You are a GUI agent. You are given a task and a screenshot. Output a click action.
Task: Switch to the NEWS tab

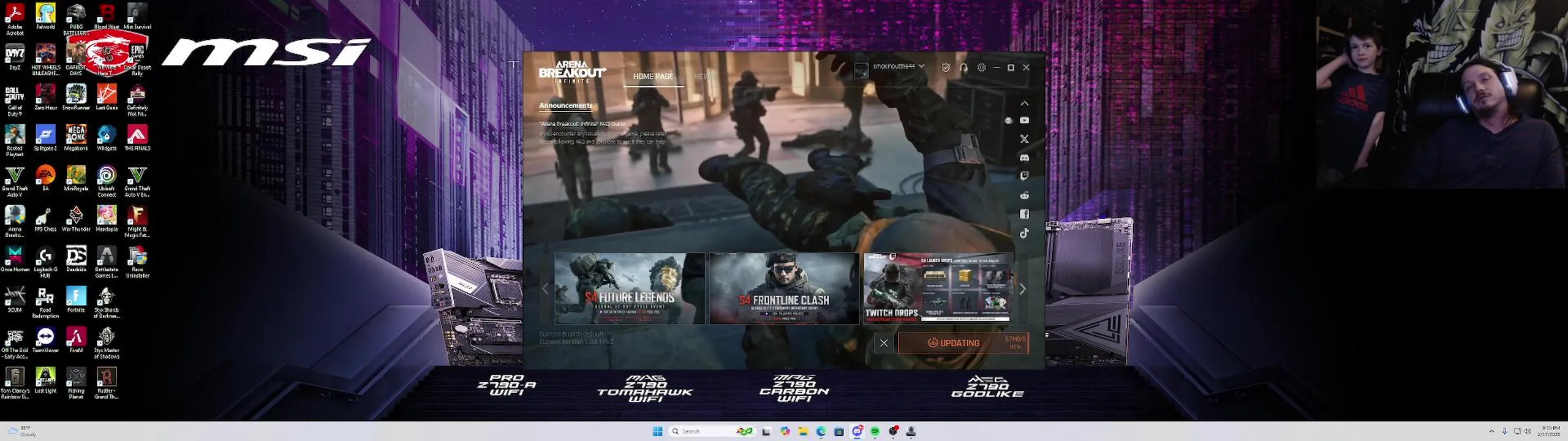tap(704, 77)
